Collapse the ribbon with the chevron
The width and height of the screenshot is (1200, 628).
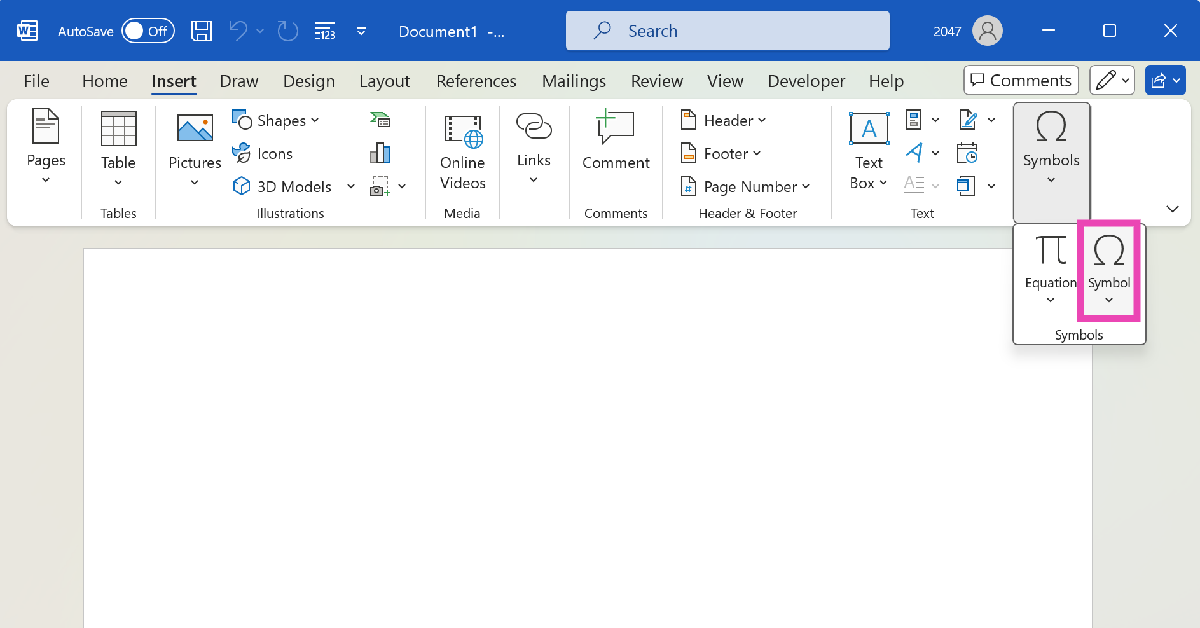pos(1172,208)
